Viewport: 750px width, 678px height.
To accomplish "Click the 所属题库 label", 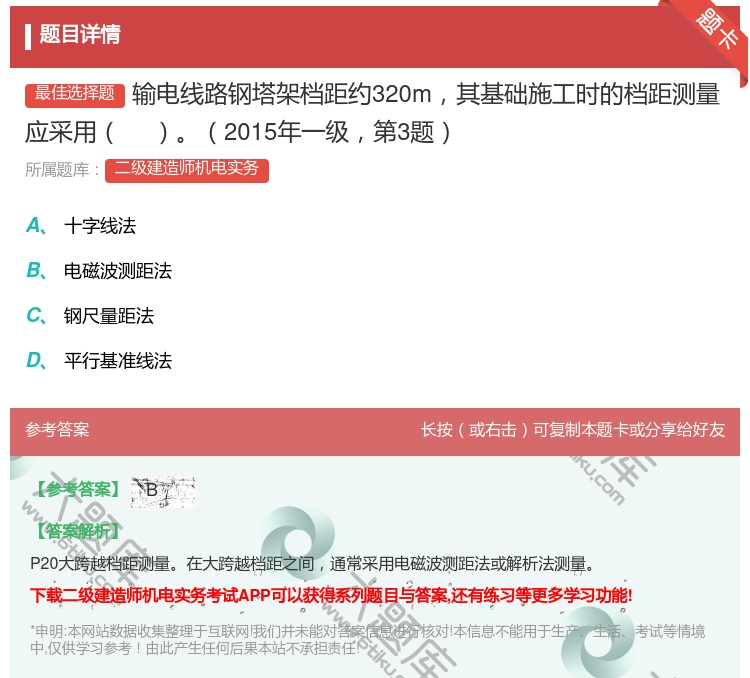I will [62, 170].
